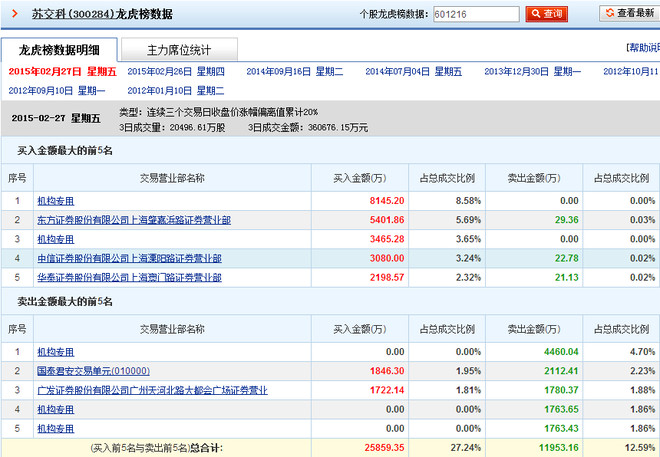Image resolution: width=660 pixels, height=457 pixels.
Task: Select the date 2015年02月27日 星期五
Action: [62, 72]
